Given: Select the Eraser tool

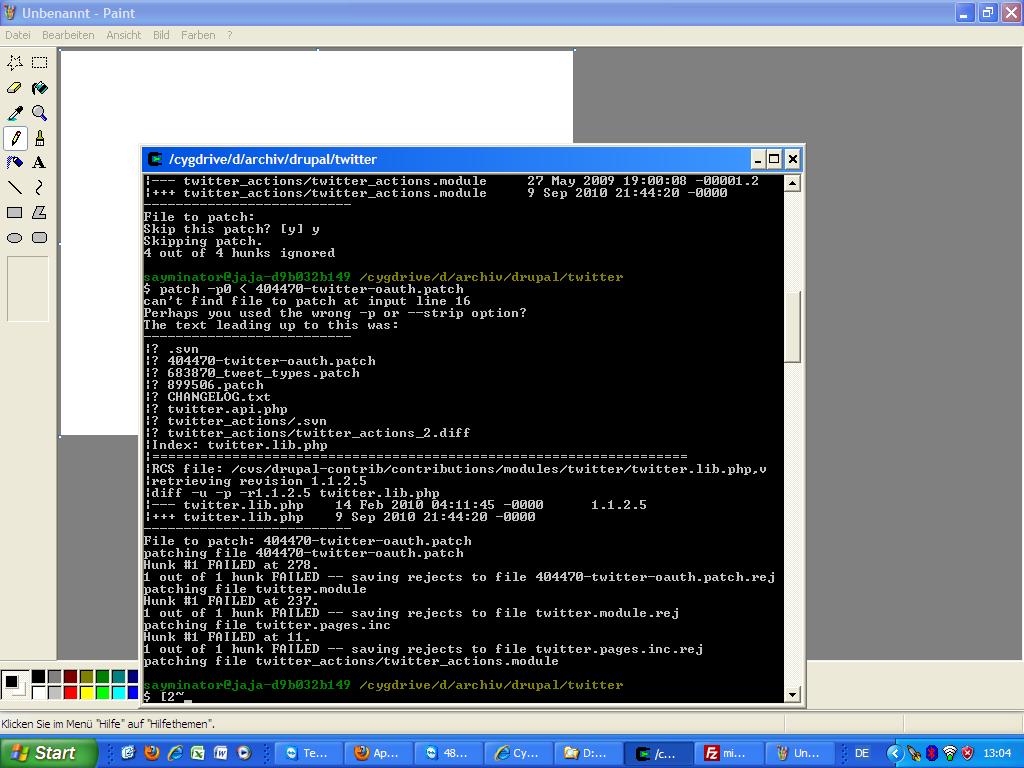Looking at the screenshot, I should (x=15, y=88).
